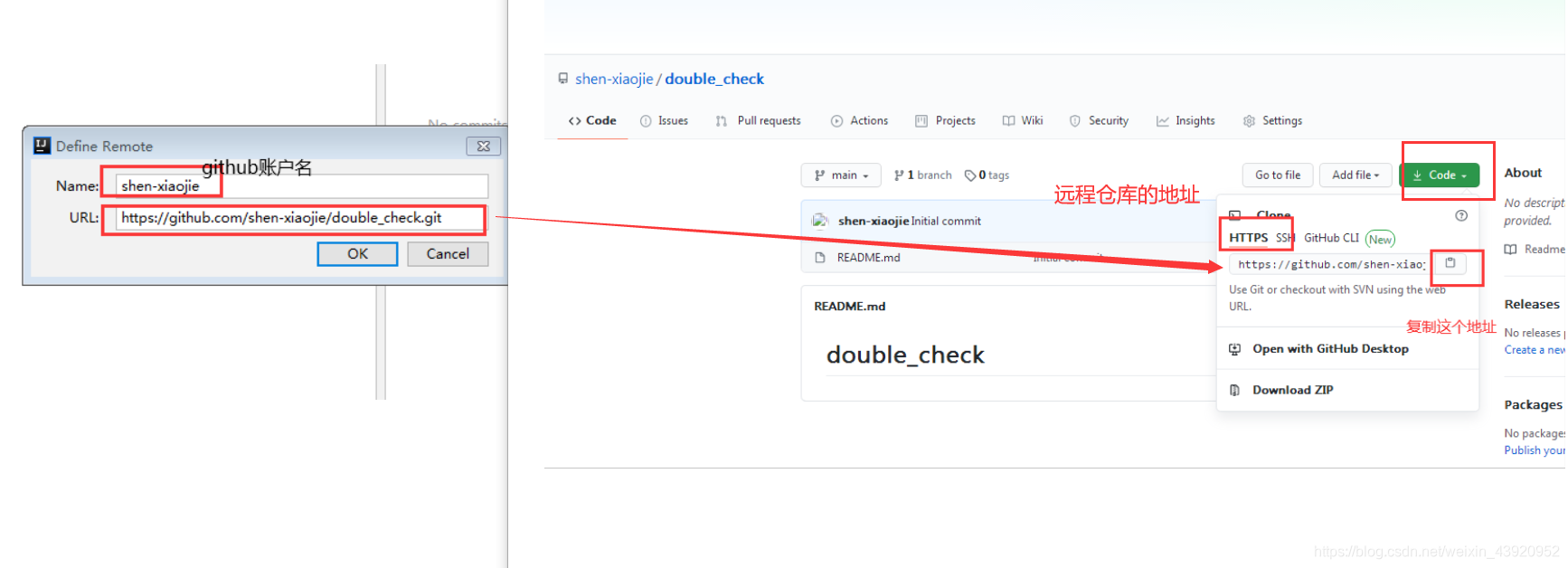Image resolution: width=1568 pixels, height=568 pixels.
Task: Close the Define Remote dialog
Action: [484, 146]
